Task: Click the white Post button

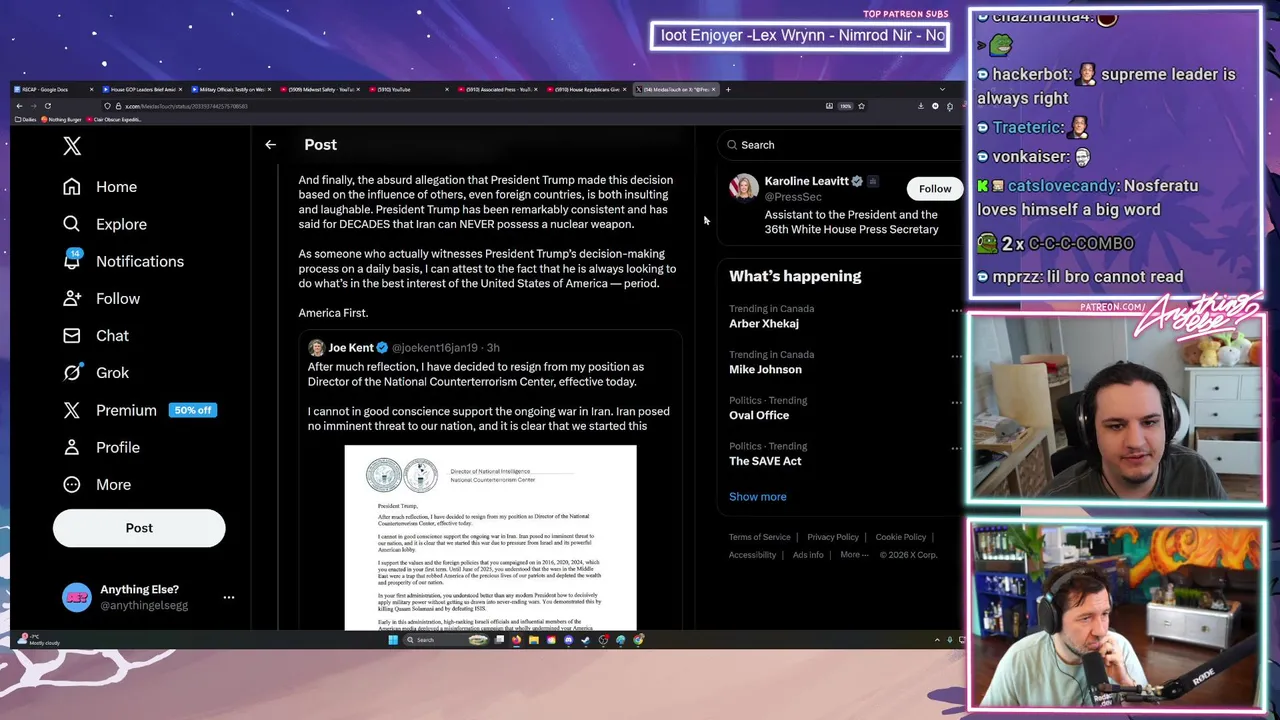Action: click(x=139, y=528)
